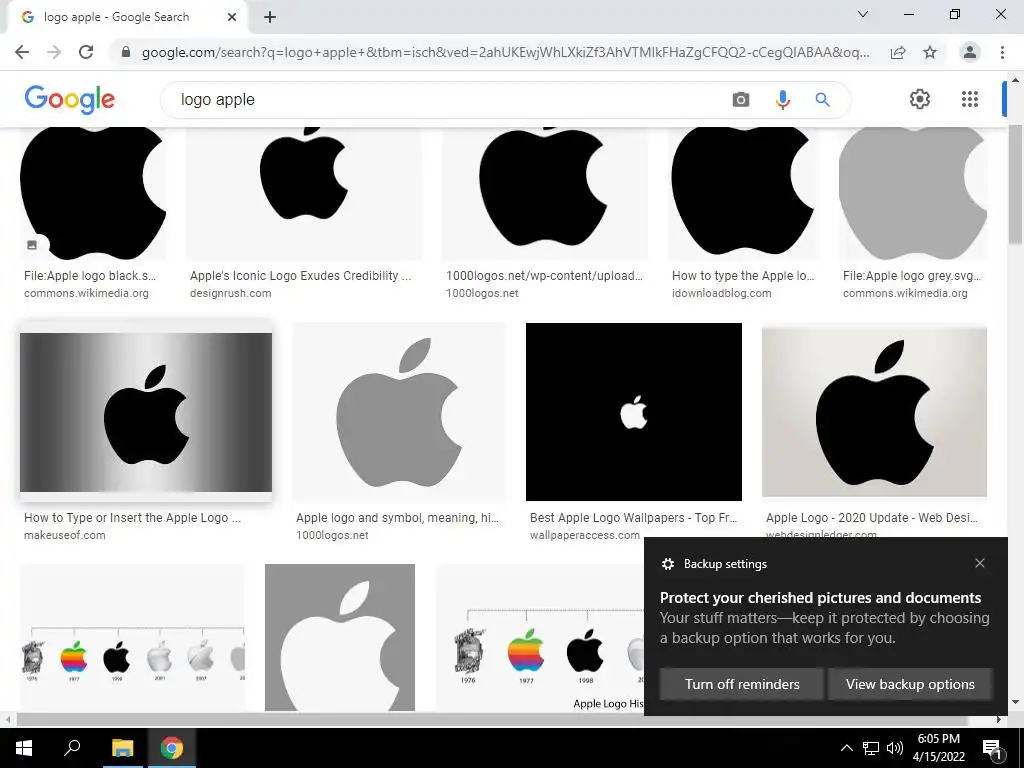Select the 'logo apple - Google Search' tab
The image size is (1024, 768).
(x=127, y=17)
